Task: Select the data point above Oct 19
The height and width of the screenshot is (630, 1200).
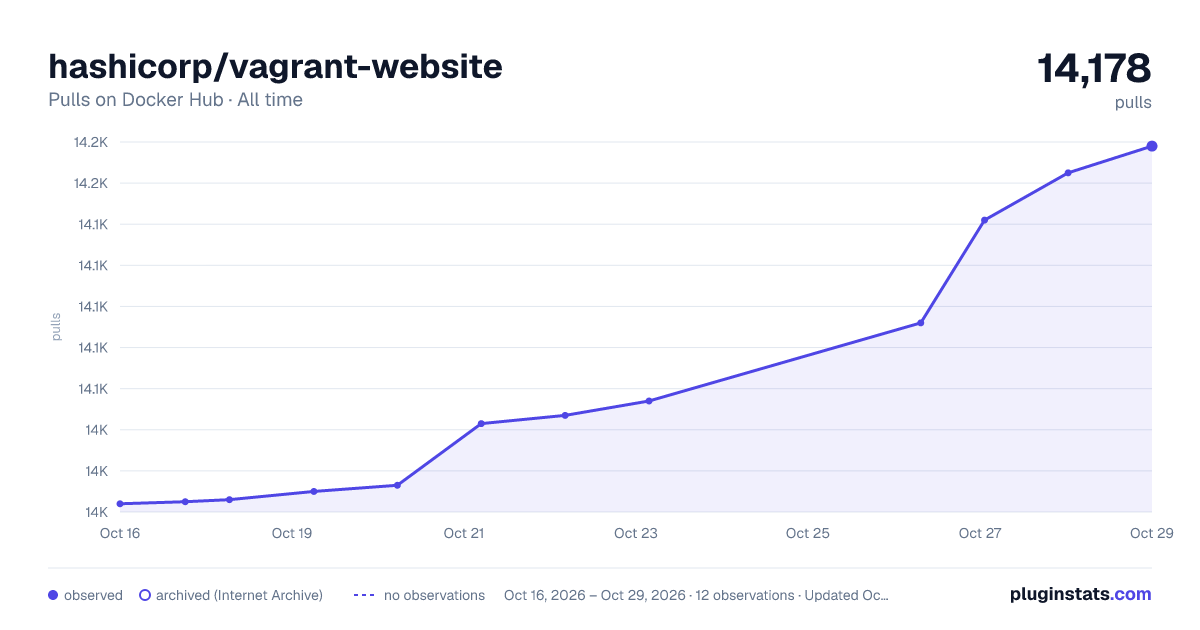Action: 313,491
